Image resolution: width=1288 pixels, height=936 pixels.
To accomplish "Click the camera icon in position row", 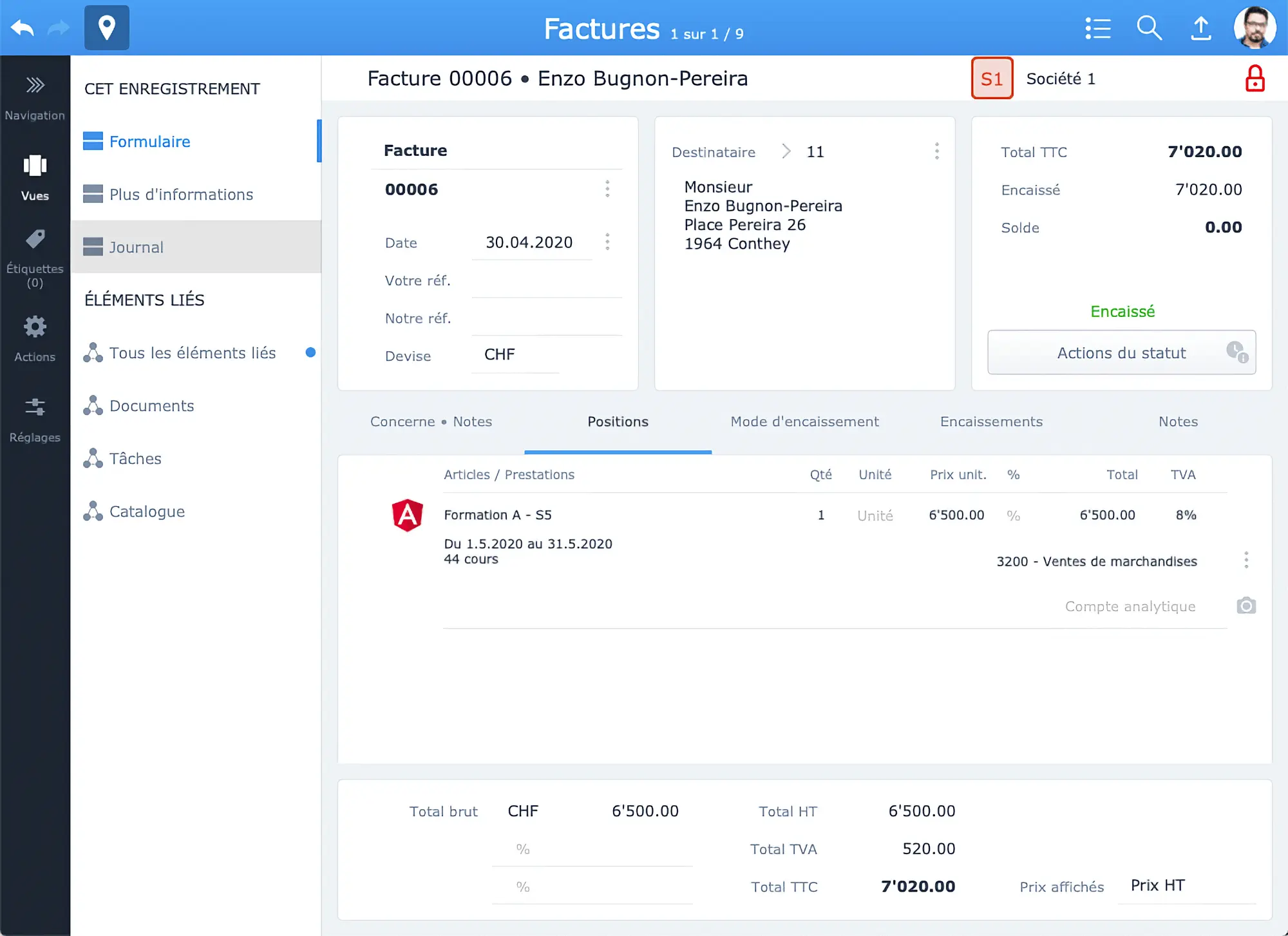I will tap(1246, 606).
